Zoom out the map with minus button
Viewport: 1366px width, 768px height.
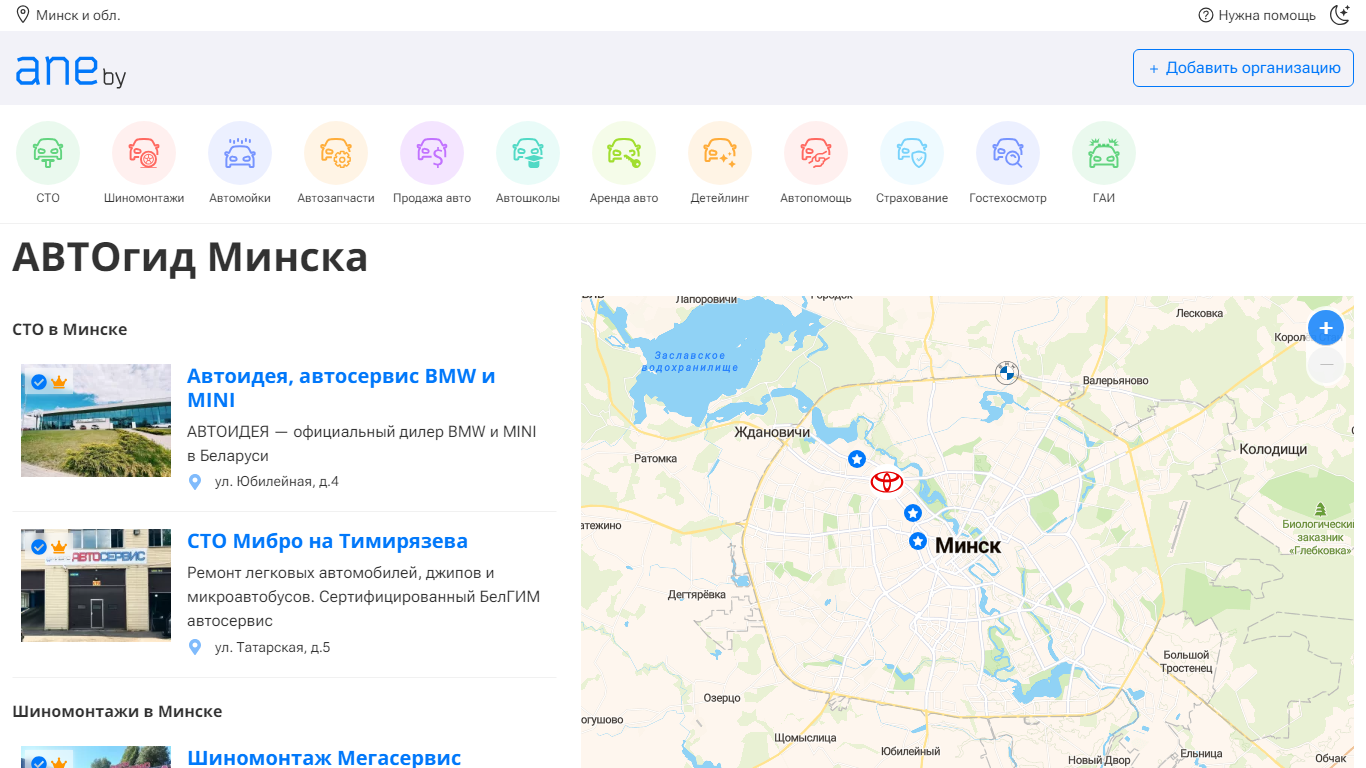[x=1326, y=366]
